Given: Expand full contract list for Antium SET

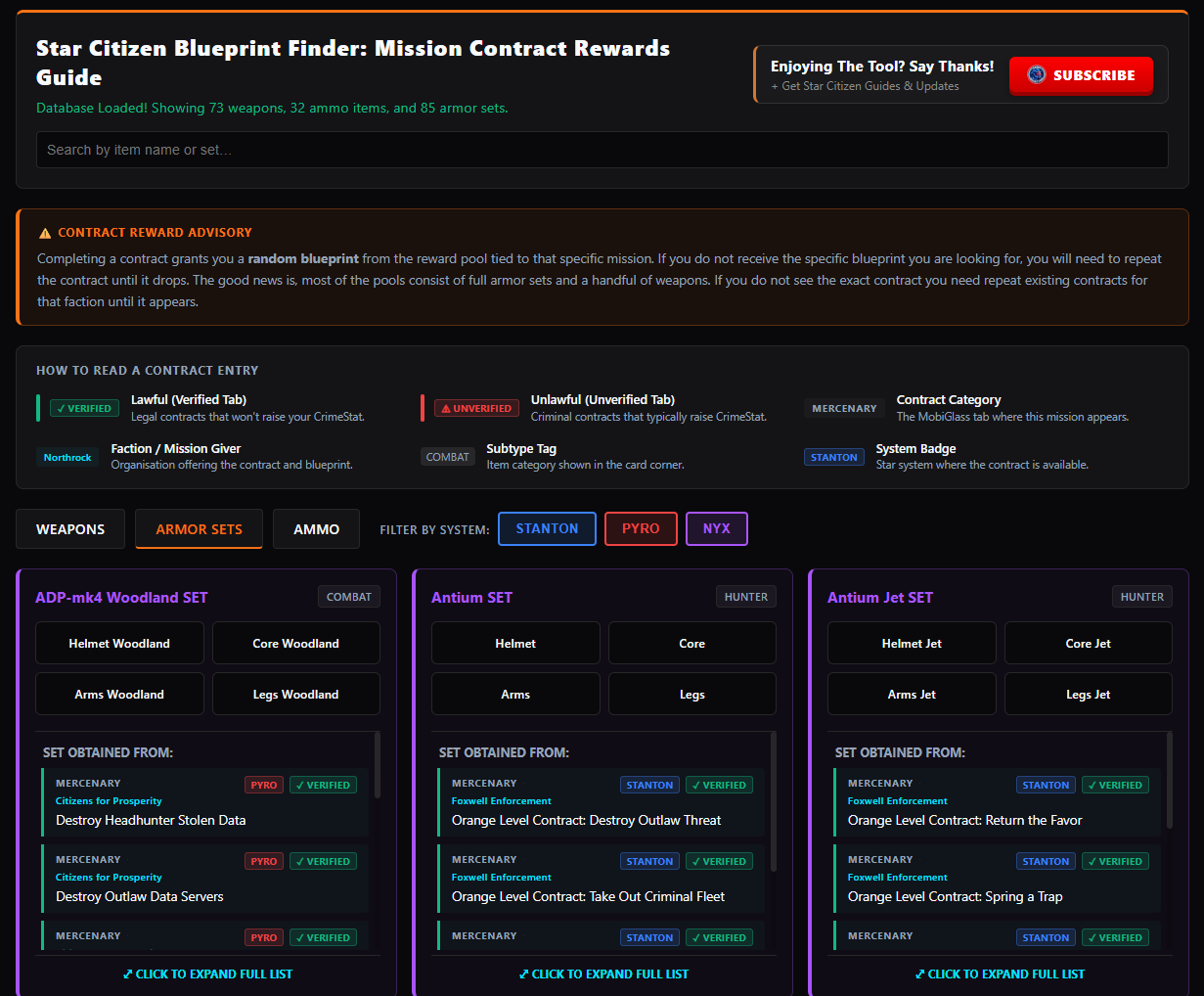Looking at the screenshot, I should [x=609, y=974].
